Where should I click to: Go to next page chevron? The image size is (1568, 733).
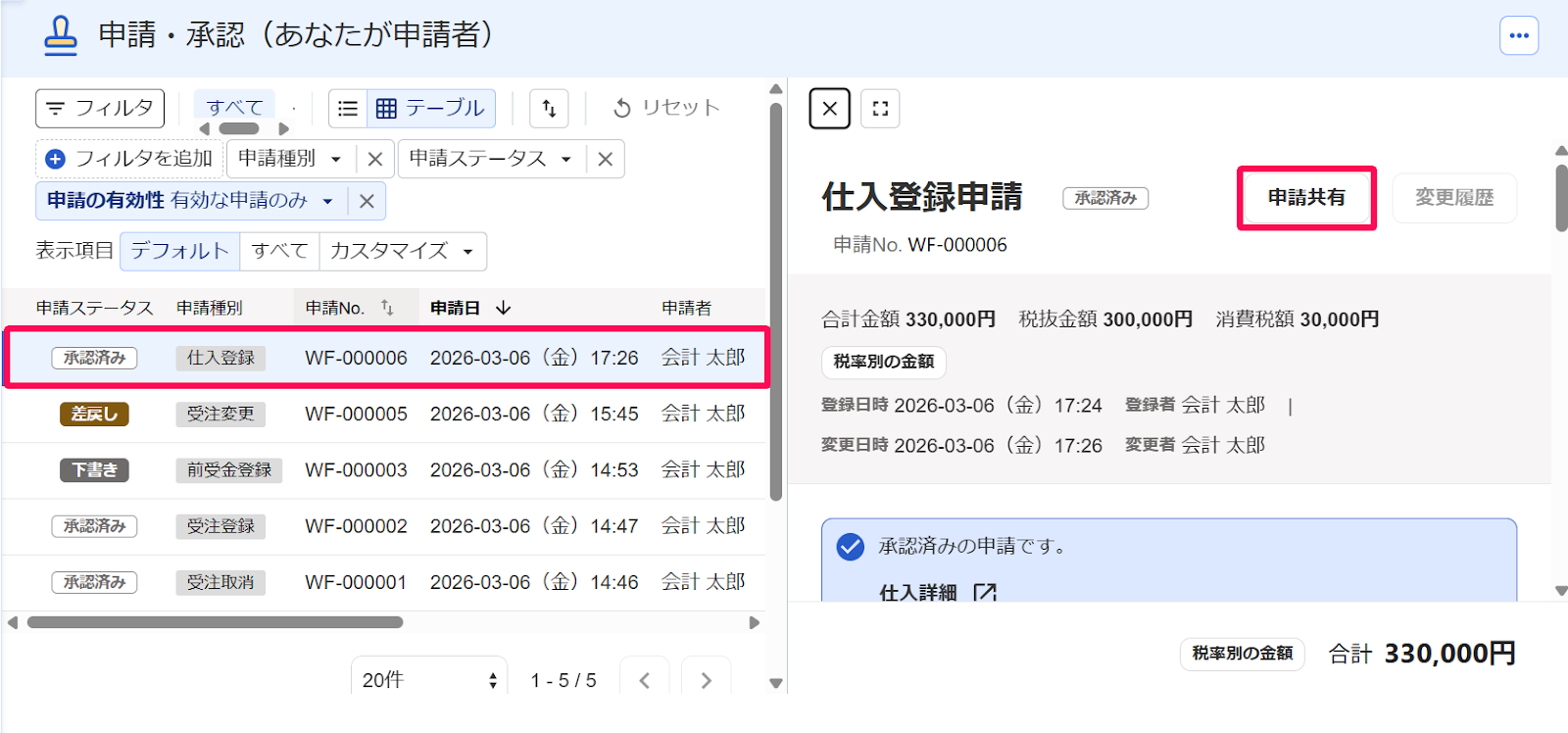706,679
